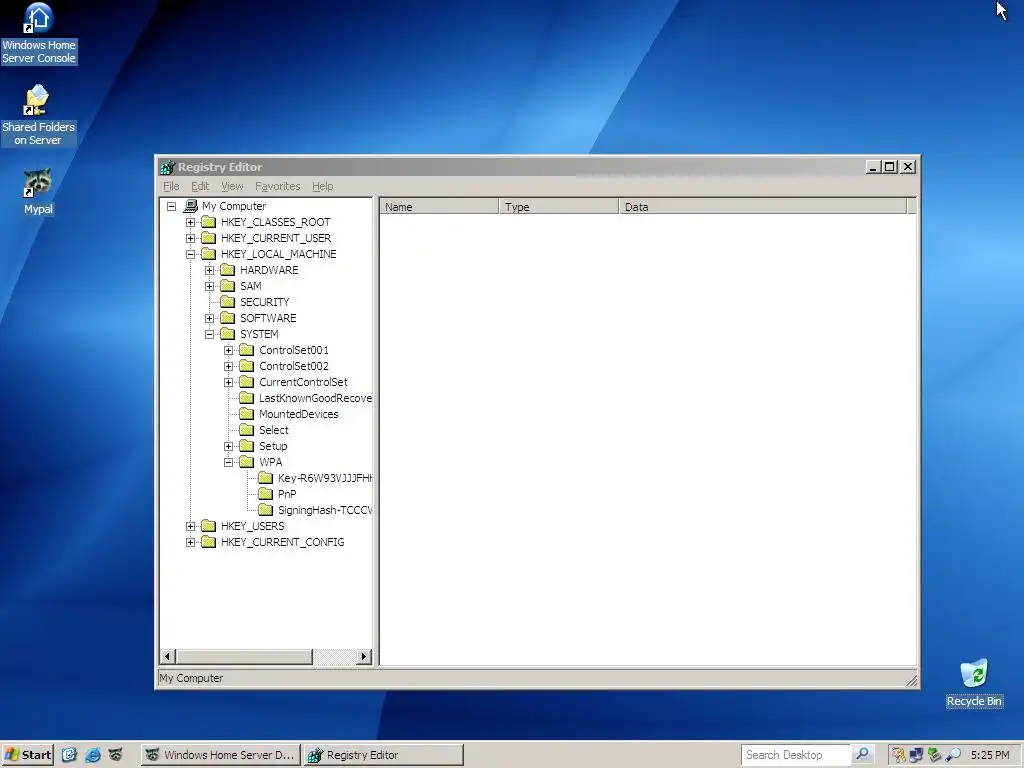Open the Edit menu

point(200,186)
